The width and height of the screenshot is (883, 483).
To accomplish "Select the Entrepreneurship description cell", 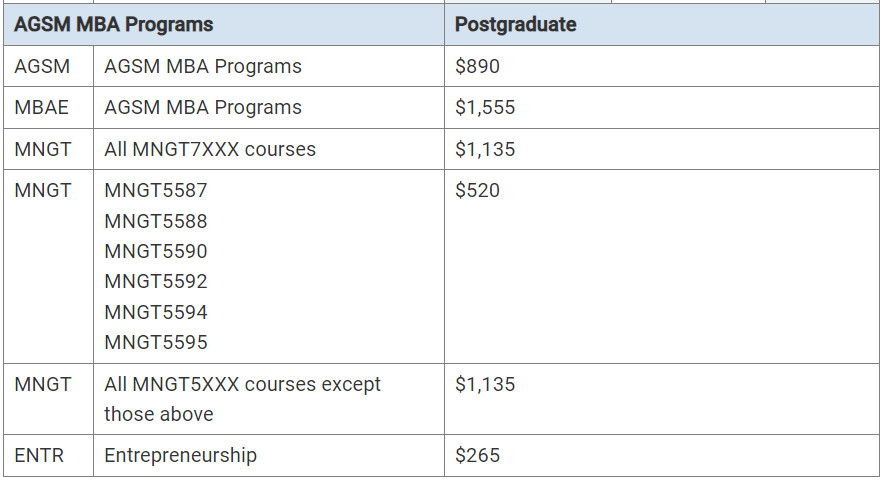I will click(269, 455).
